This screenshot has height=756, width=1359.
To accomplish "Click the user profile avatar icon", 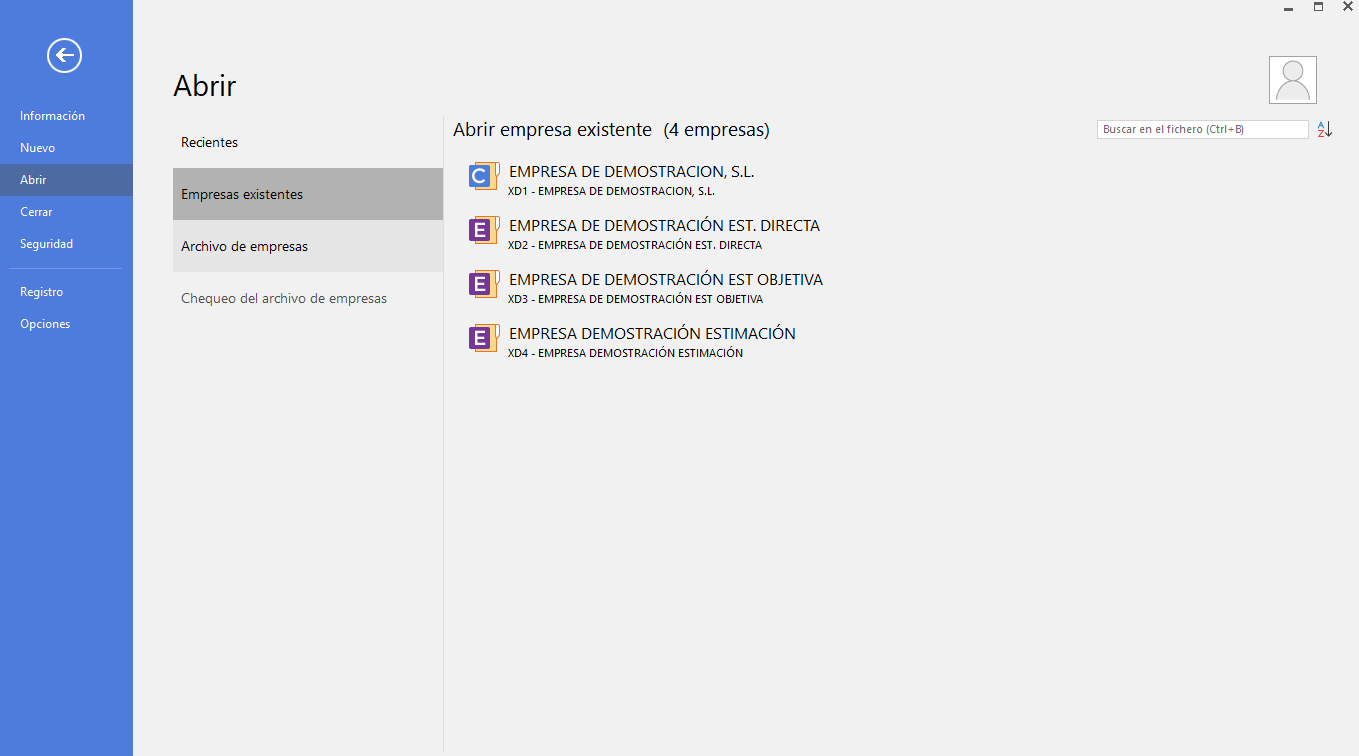I will tap(1292, 80).
